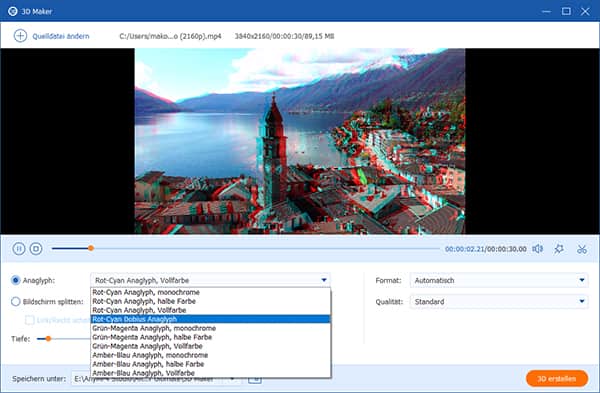Click the pin icon beside the volume
600x393 pixels.
(559, 249)
